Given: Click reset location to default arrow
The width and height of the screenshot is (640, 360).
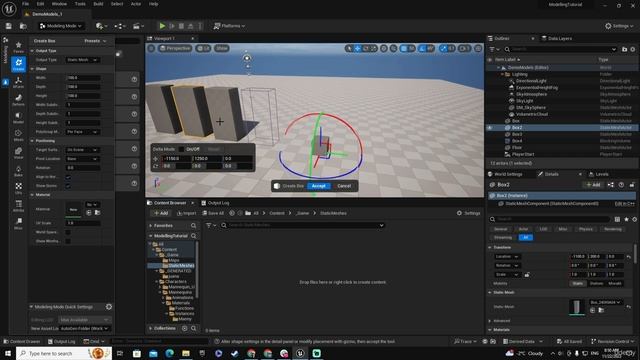Looking at the screenshot, I should point(629,257).
